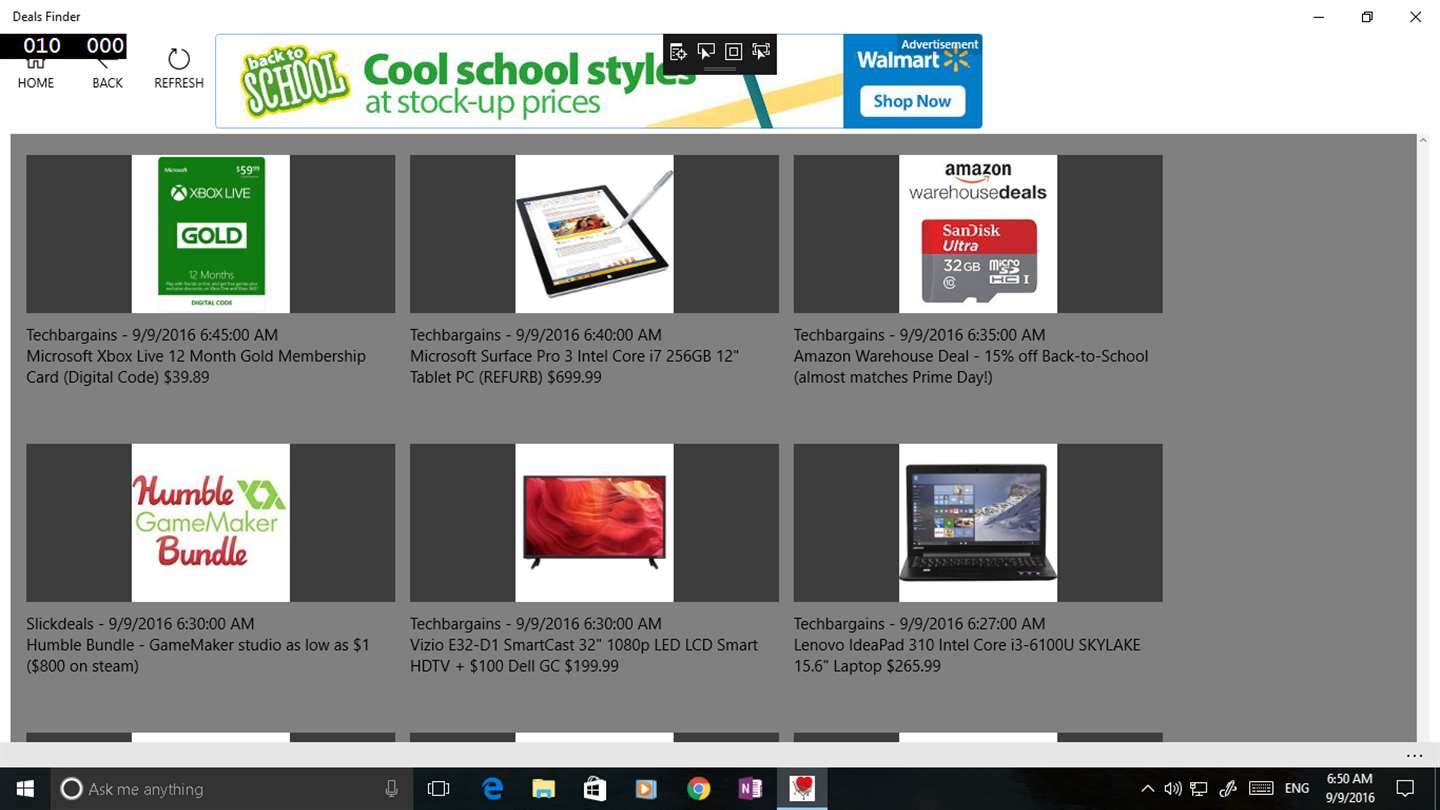Viewport: 1440px width, 810px height.
Task: Click 'Slickdeals - 9/9/2016 6:30:00 AM' line
Action: (x=140, y=624)
